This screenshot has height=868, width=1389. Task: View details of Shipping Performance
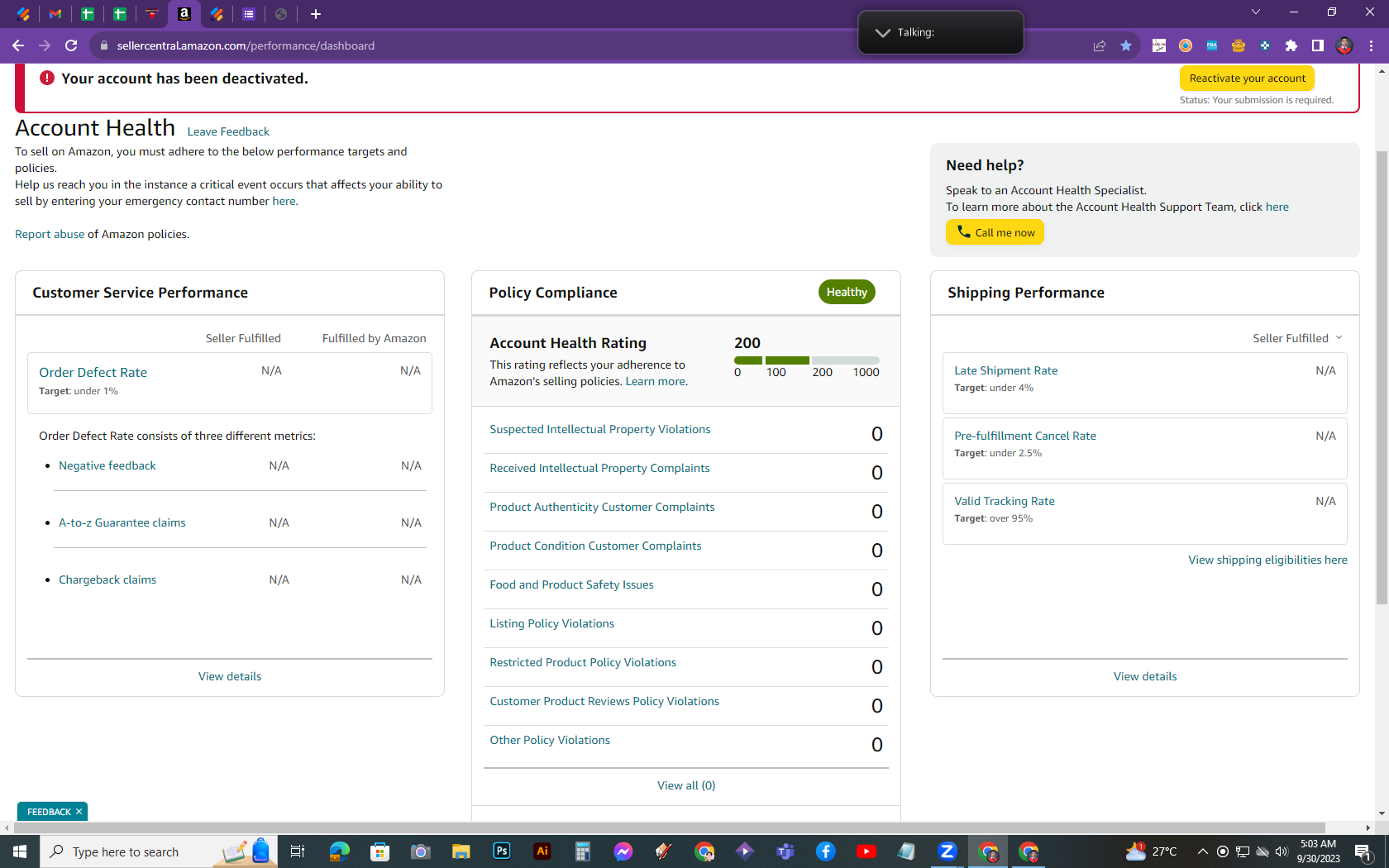1145,676
